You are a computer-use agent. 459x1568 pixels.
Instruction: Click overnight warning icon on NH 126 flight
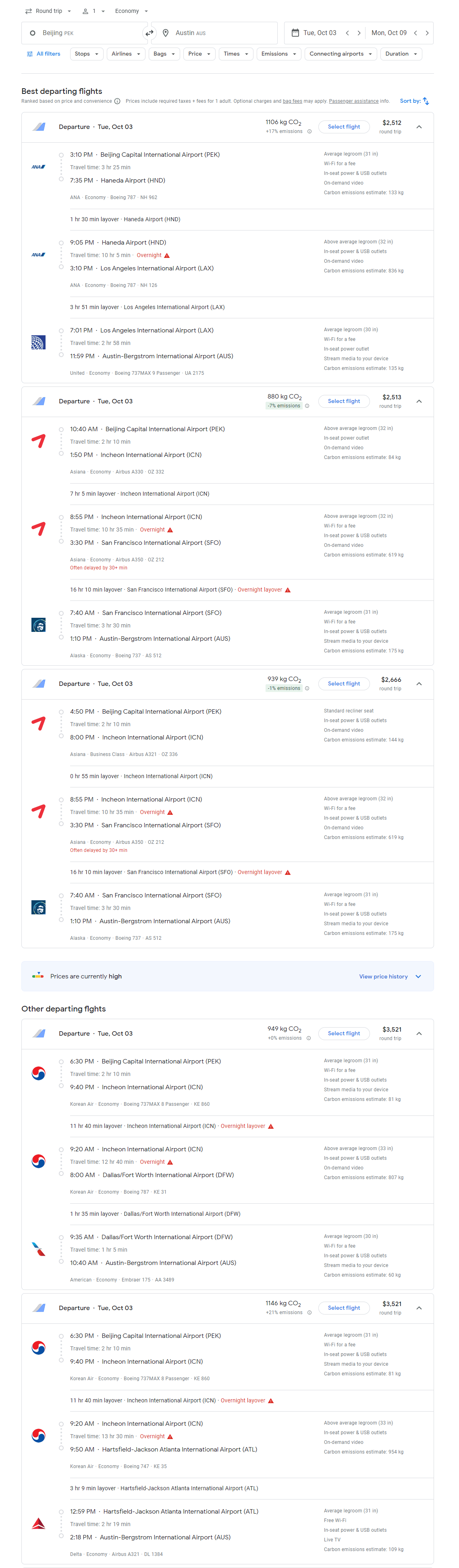coord(167,255)
